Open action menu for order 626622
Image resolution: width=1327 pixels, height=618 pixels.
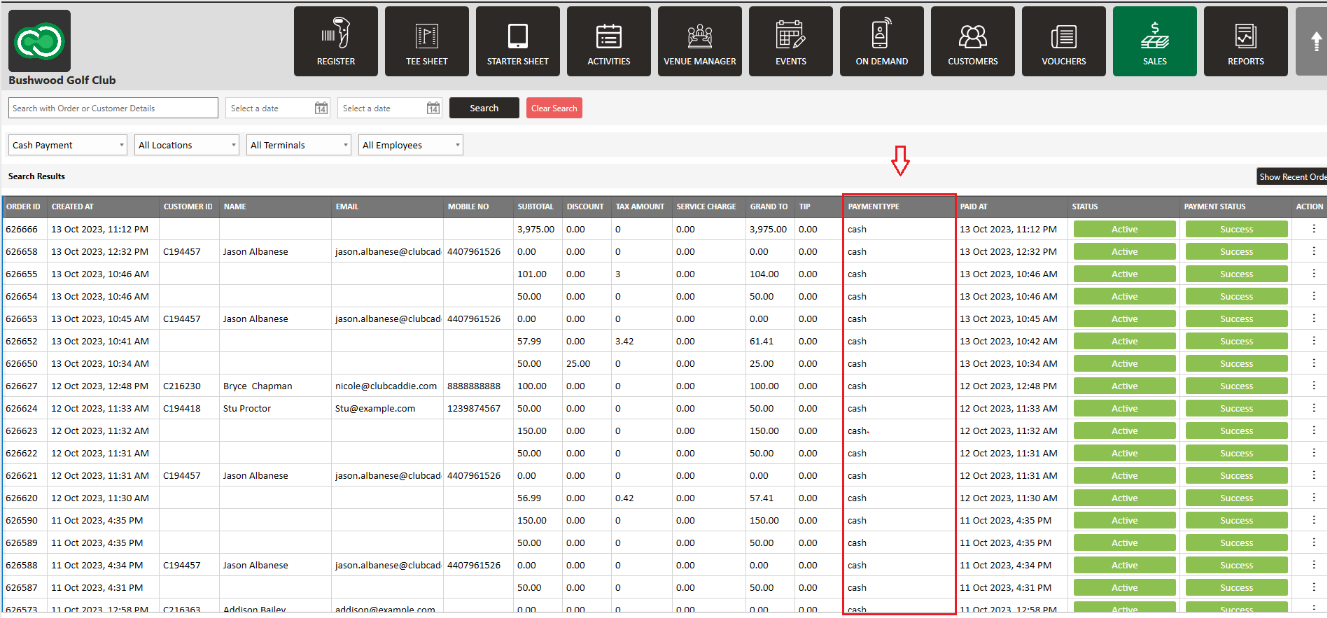click(x=1314, y=453)
